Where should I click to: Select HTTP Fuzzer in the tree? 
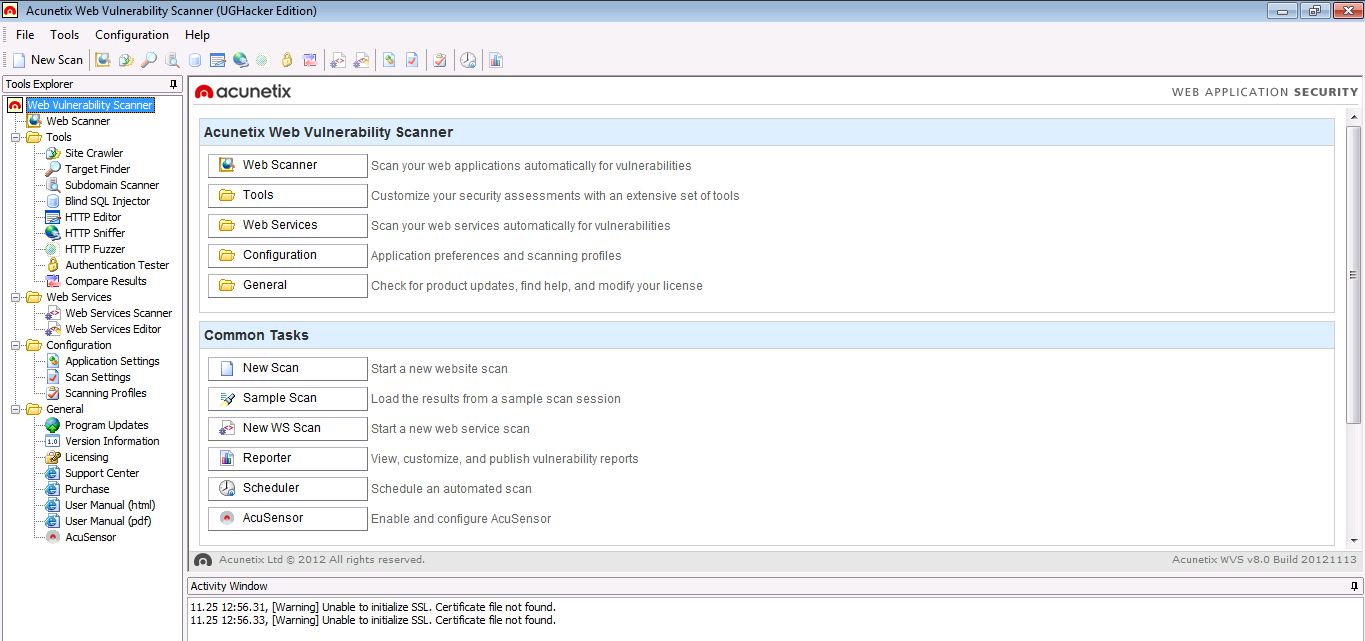click(x=95, y=249)
